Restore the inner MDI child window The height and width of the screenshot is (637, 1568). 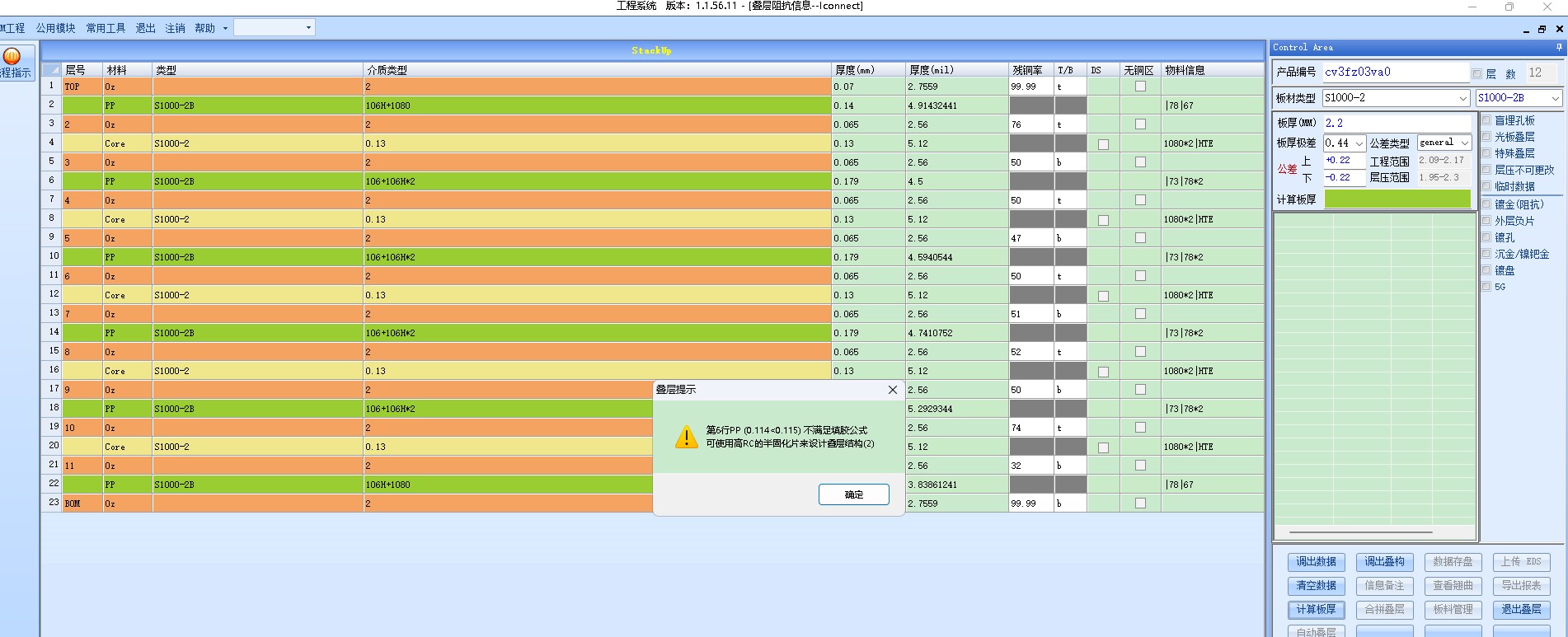coord(1542,29)
